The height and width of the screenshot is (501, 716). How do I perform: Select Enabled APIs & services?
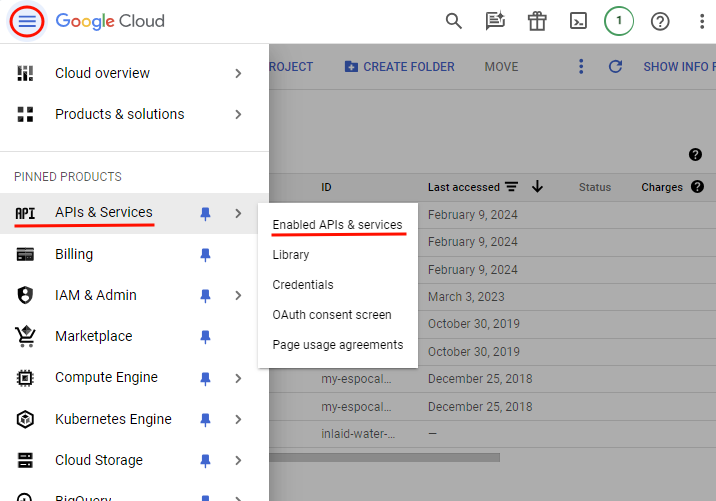(337, 225)
